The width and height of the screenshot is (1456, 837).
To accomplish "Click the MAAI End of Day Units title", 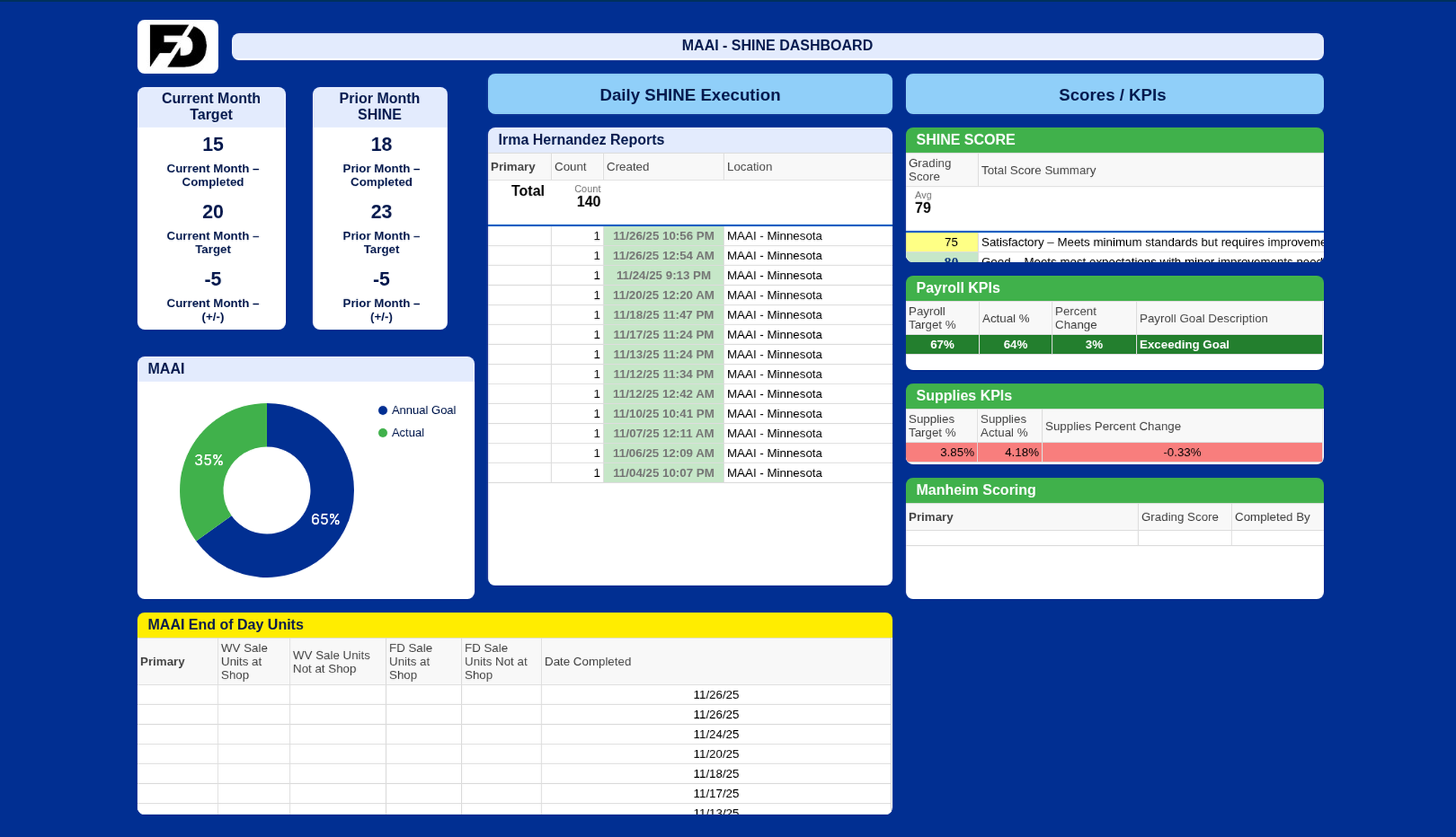I will click(x=225, y=625).
